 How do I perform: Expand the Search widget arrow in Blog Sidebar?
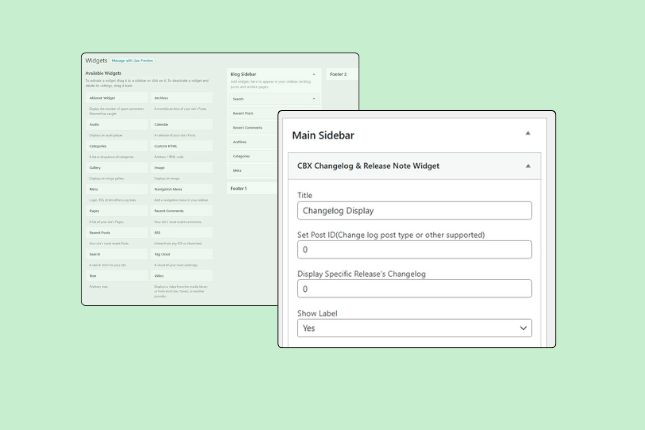pyautogui.click(x=314, y=99)
